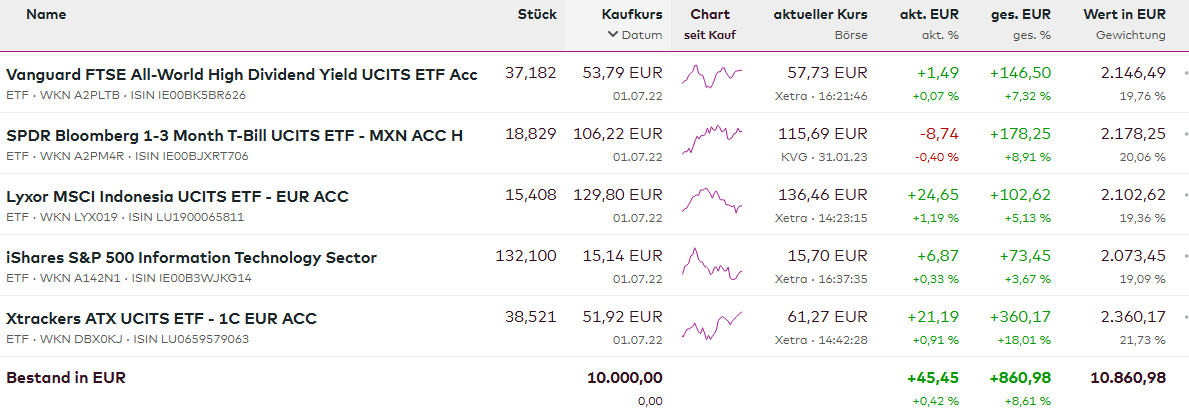The height and width of the screenshot is (415, 1189).
Task: Click the Lyxor MSCI Indonesia mini chart
Action: click(x=712, y=199)
